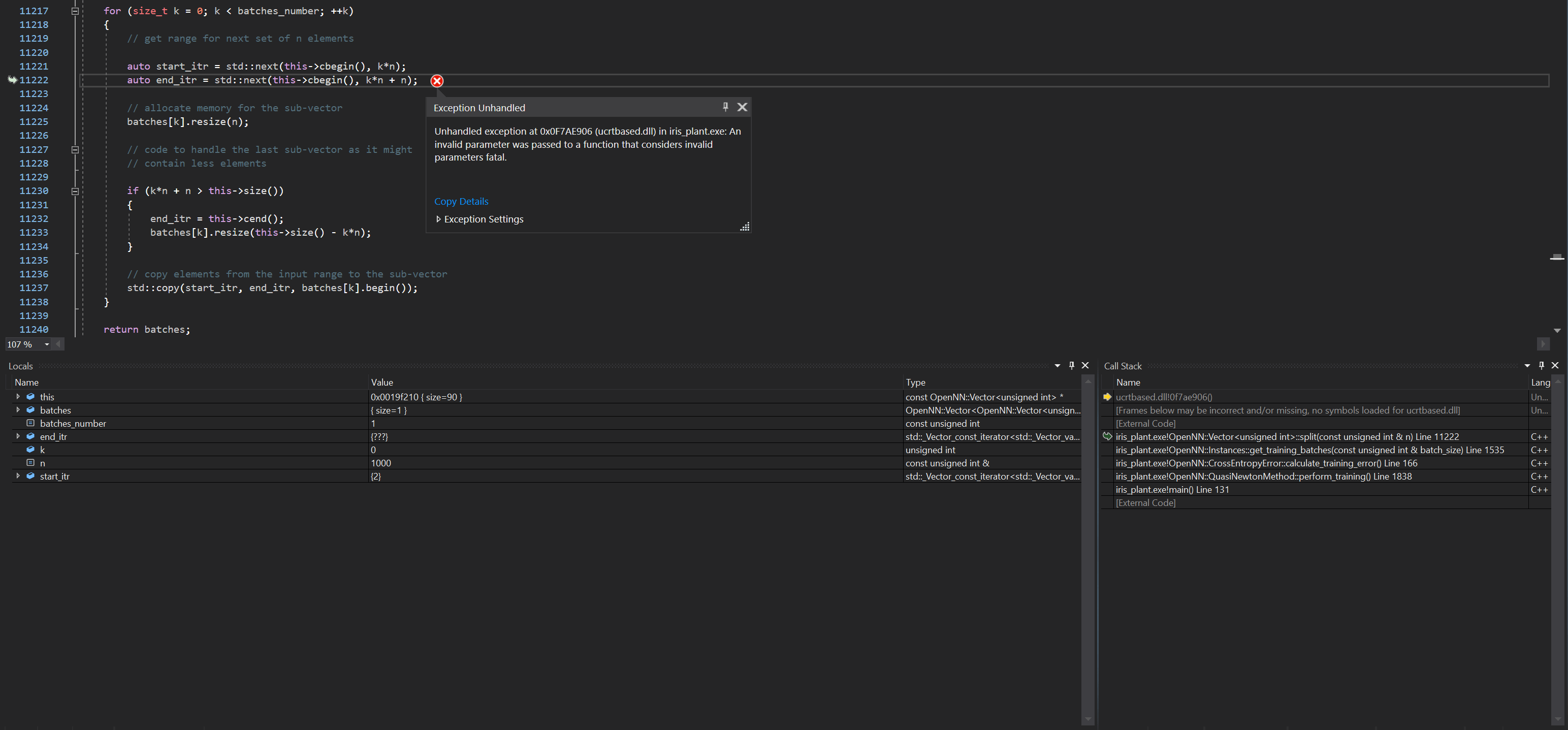
Task: Select value 1000 of variable n
Action: (380, 463)
